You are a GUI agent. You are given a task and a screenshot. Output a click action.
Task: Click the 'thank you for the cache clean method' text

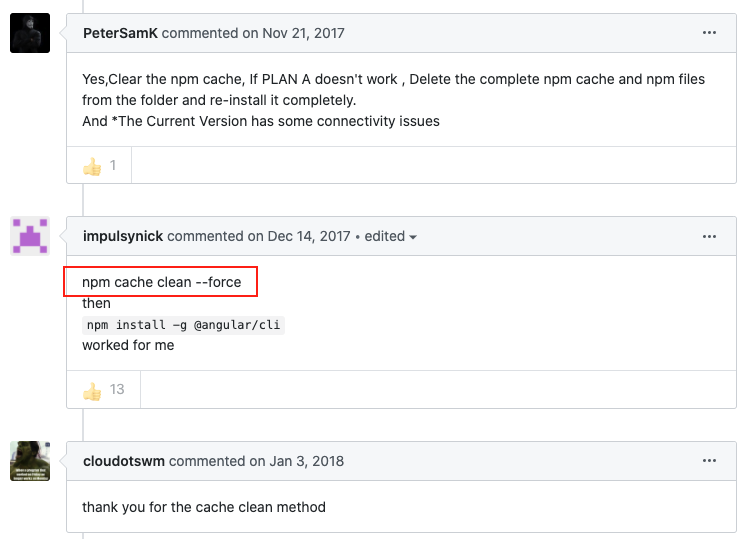tap(204, 507)
